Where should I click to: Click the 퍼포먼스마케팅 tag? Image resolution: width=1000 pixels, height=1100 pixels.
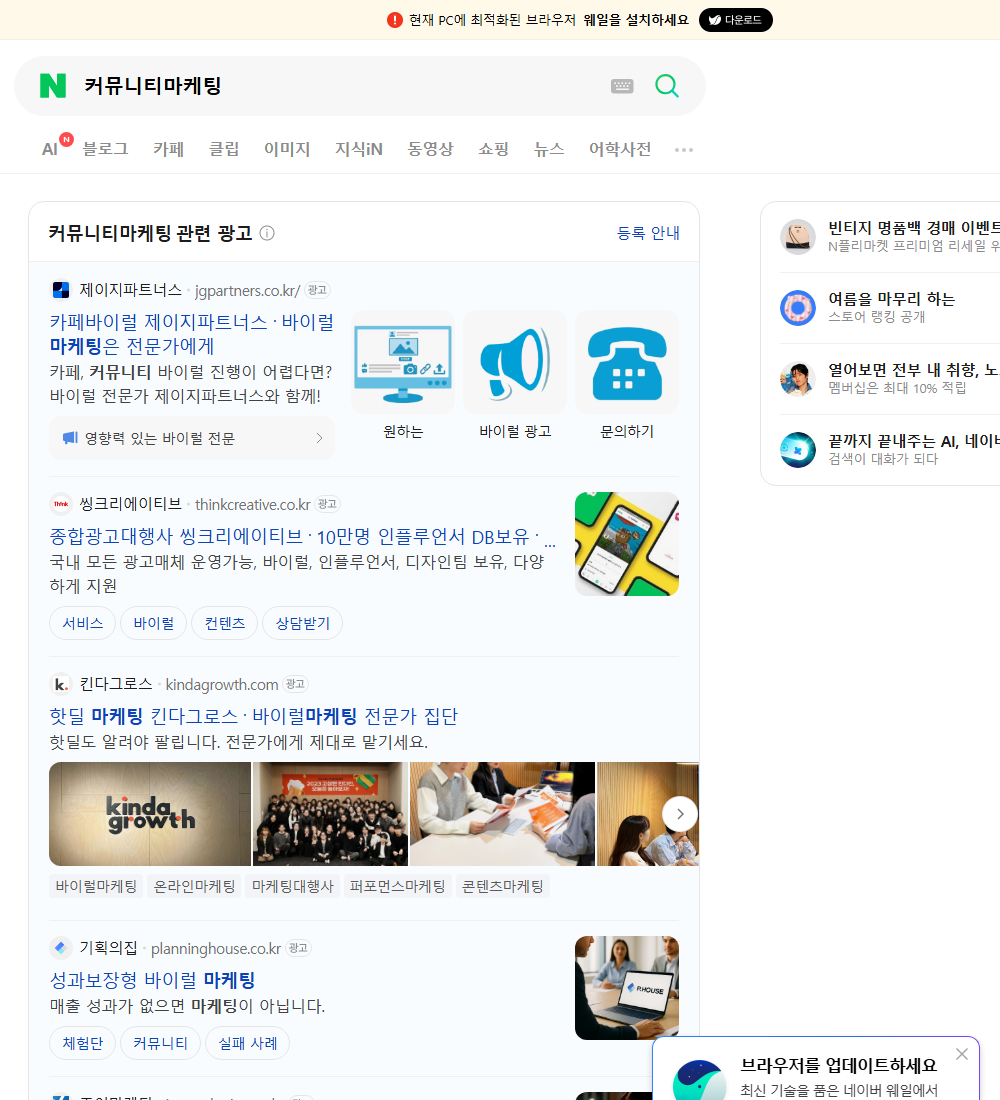tap(397, 887)
